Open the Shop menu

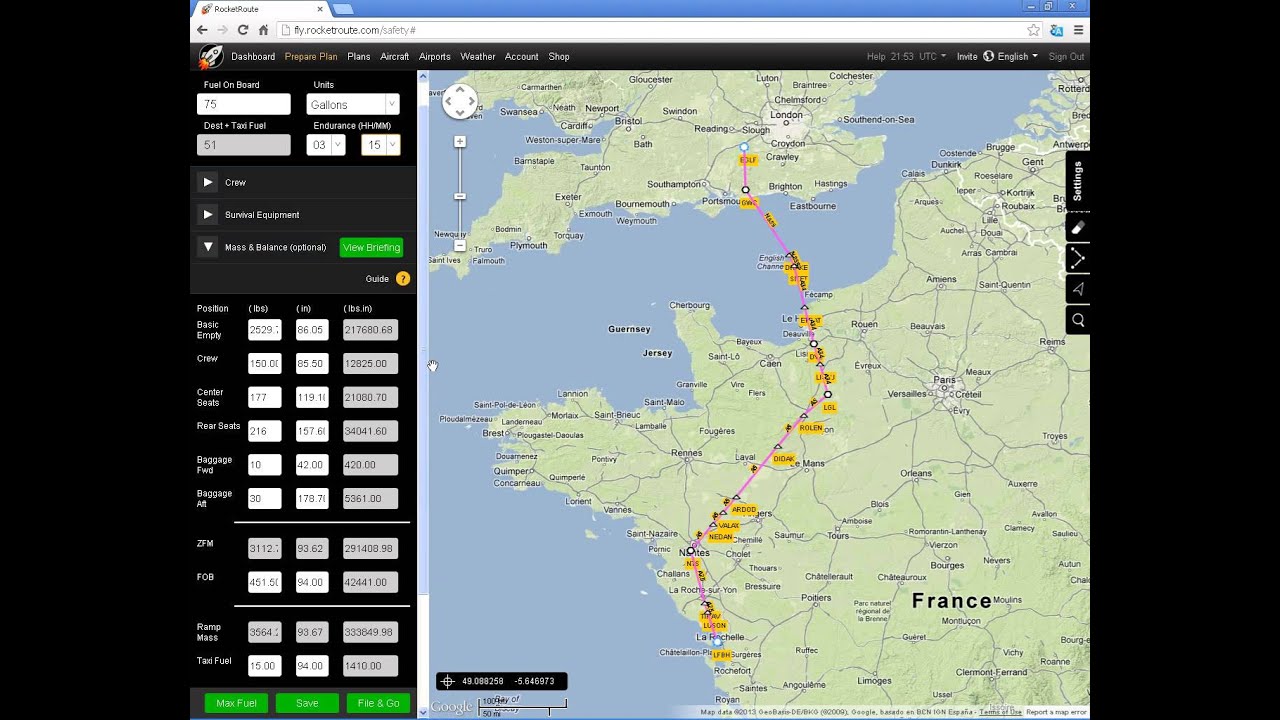[x=559, y=56]
